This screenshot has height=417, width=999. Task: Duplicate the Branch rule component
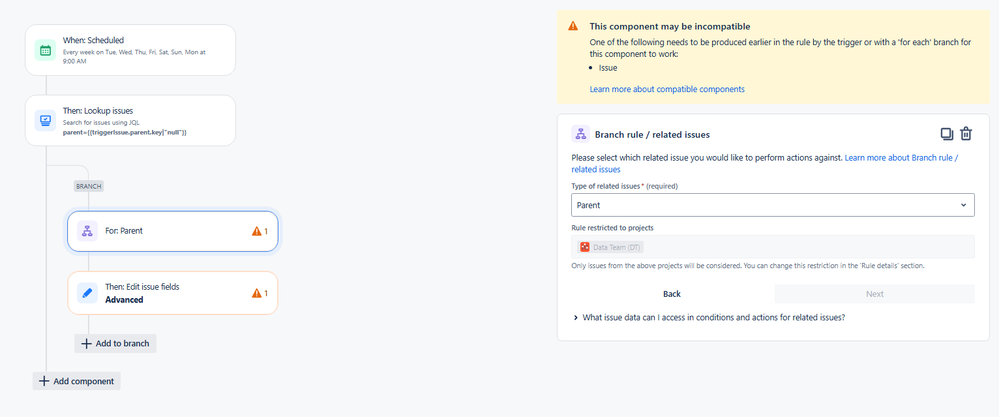point(947,134)
